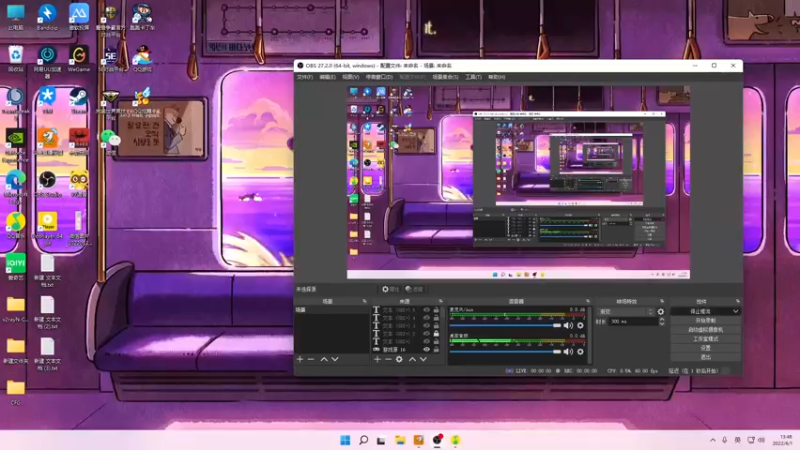Screen dimensions: 800x450
Task: Toggle visibility of second text source row
Action: click(x=427, y=317)
